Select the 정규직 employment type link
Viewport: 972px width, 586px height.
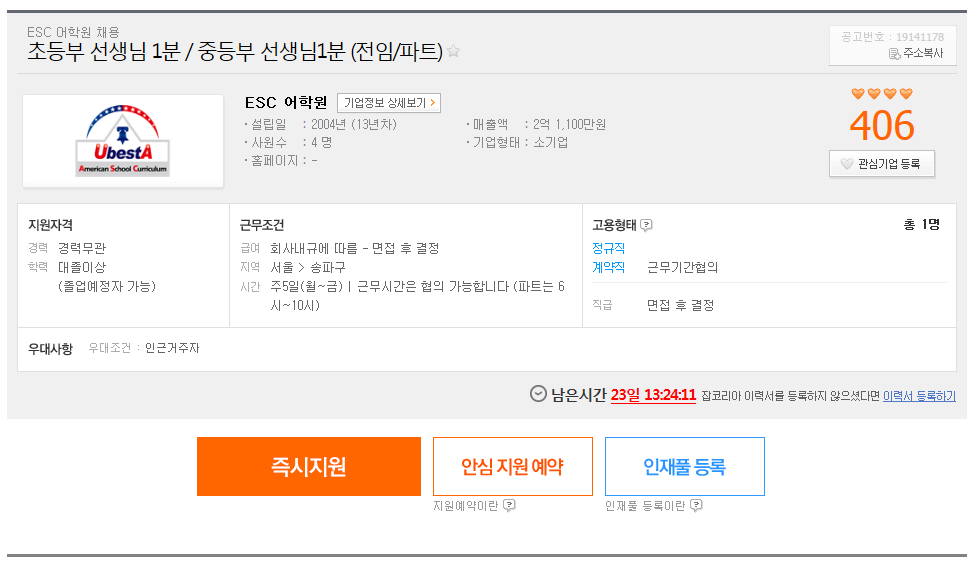[x=608, y=248]
